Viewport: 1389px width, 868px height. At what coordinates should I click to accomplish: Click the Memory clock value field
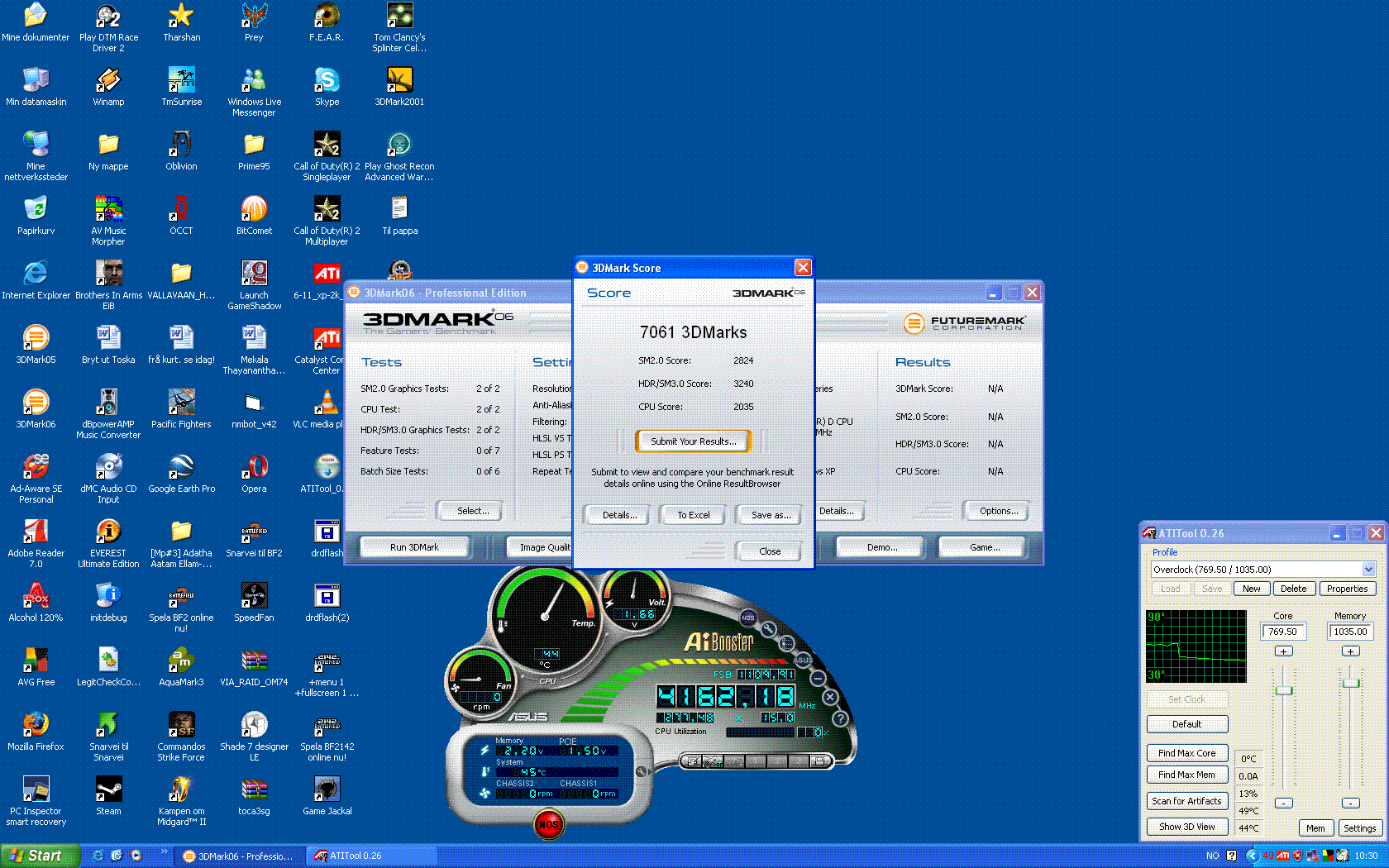1350,632
